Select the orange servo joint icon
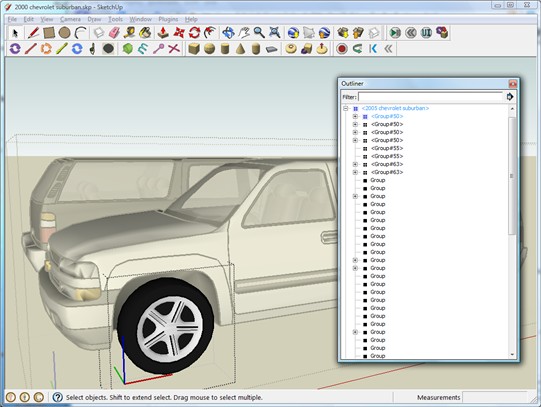Image resolution: width=541 pixels, height=407 pixels. tap(46, 49)
